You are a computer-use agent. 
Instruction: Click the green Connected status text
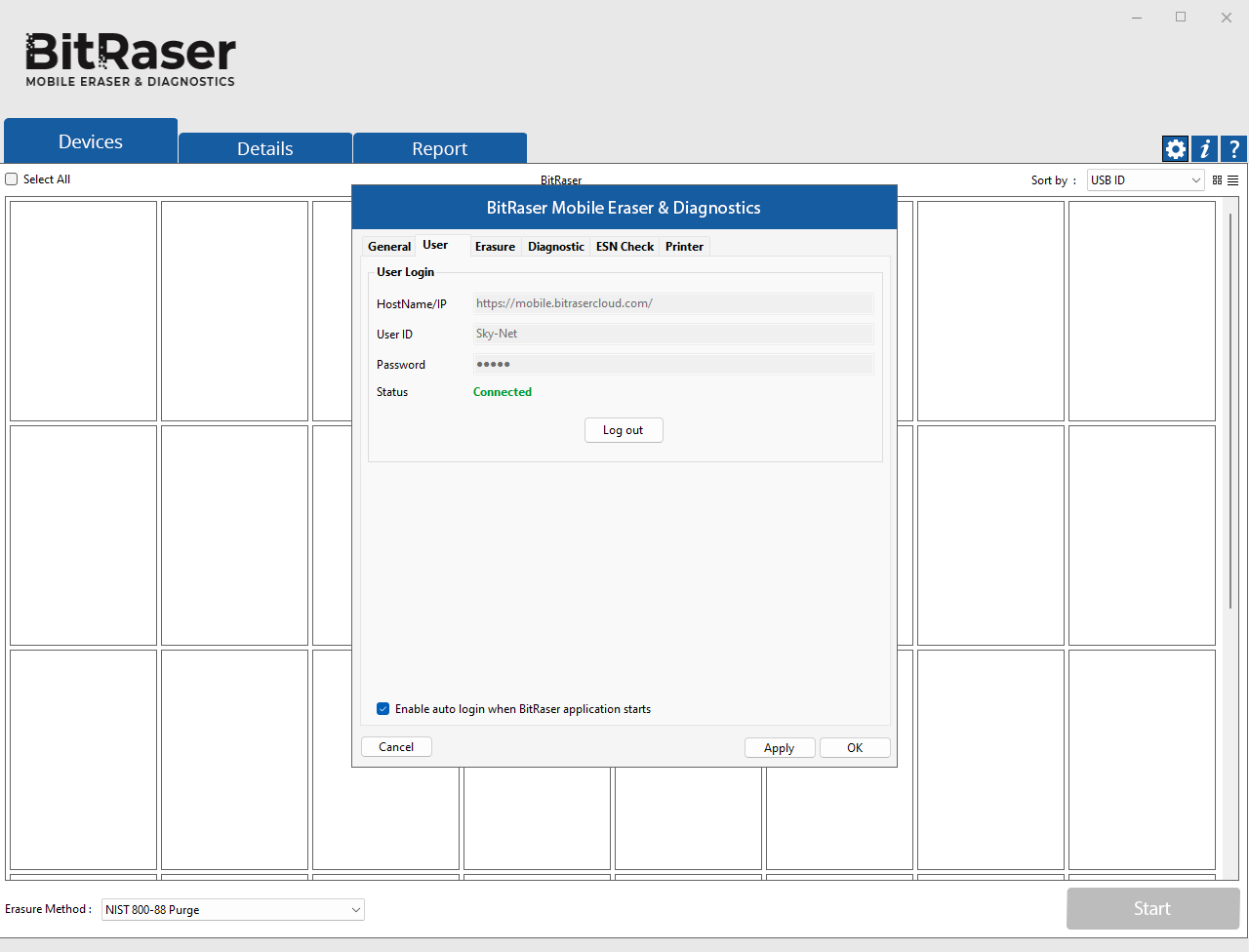[503, 392]
